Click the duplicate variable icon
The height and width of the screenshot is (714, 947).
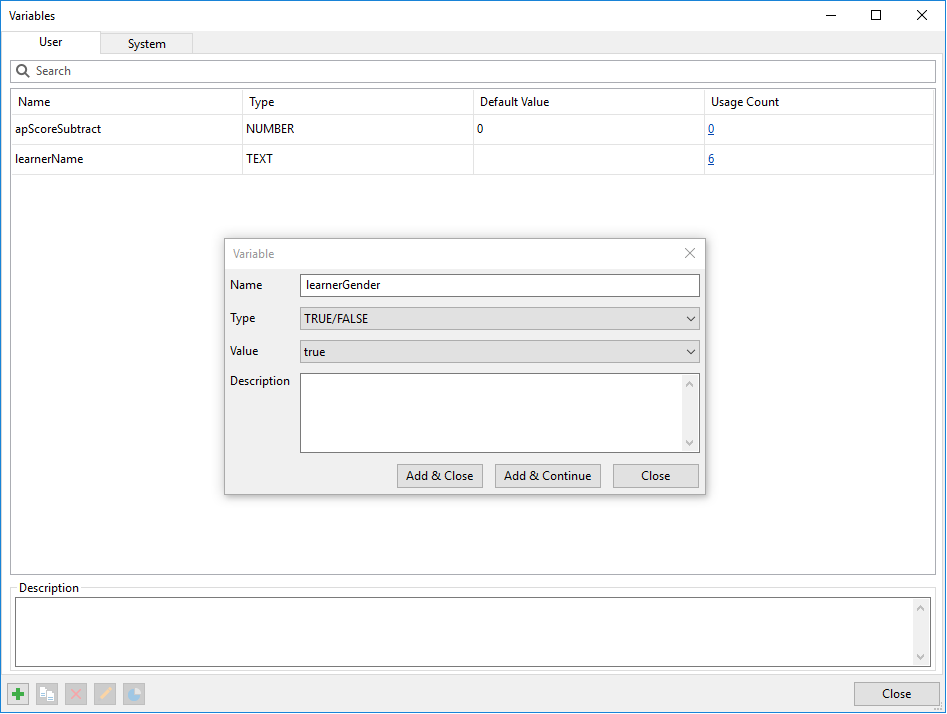47,693
